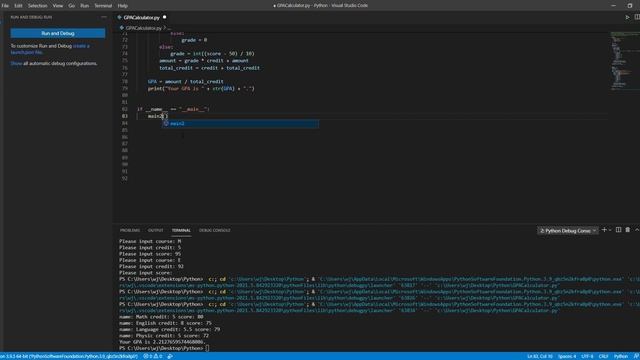Screen dimensions: 640x360
Task: Open the Run menu
Action: (x=84, y=6)
